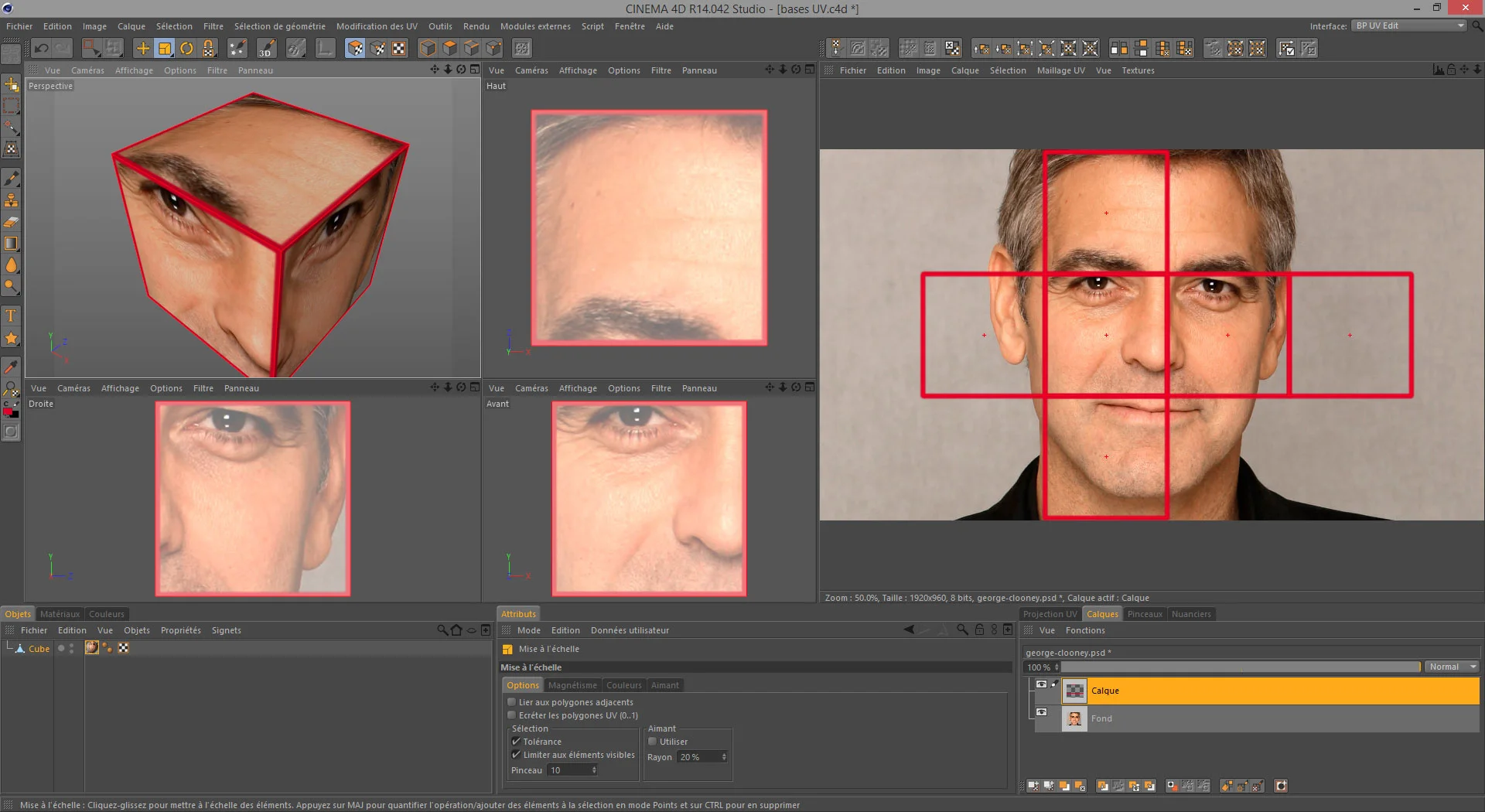
Task: Select the Rotate tool in top toolbar
Action: pos(186,48)
